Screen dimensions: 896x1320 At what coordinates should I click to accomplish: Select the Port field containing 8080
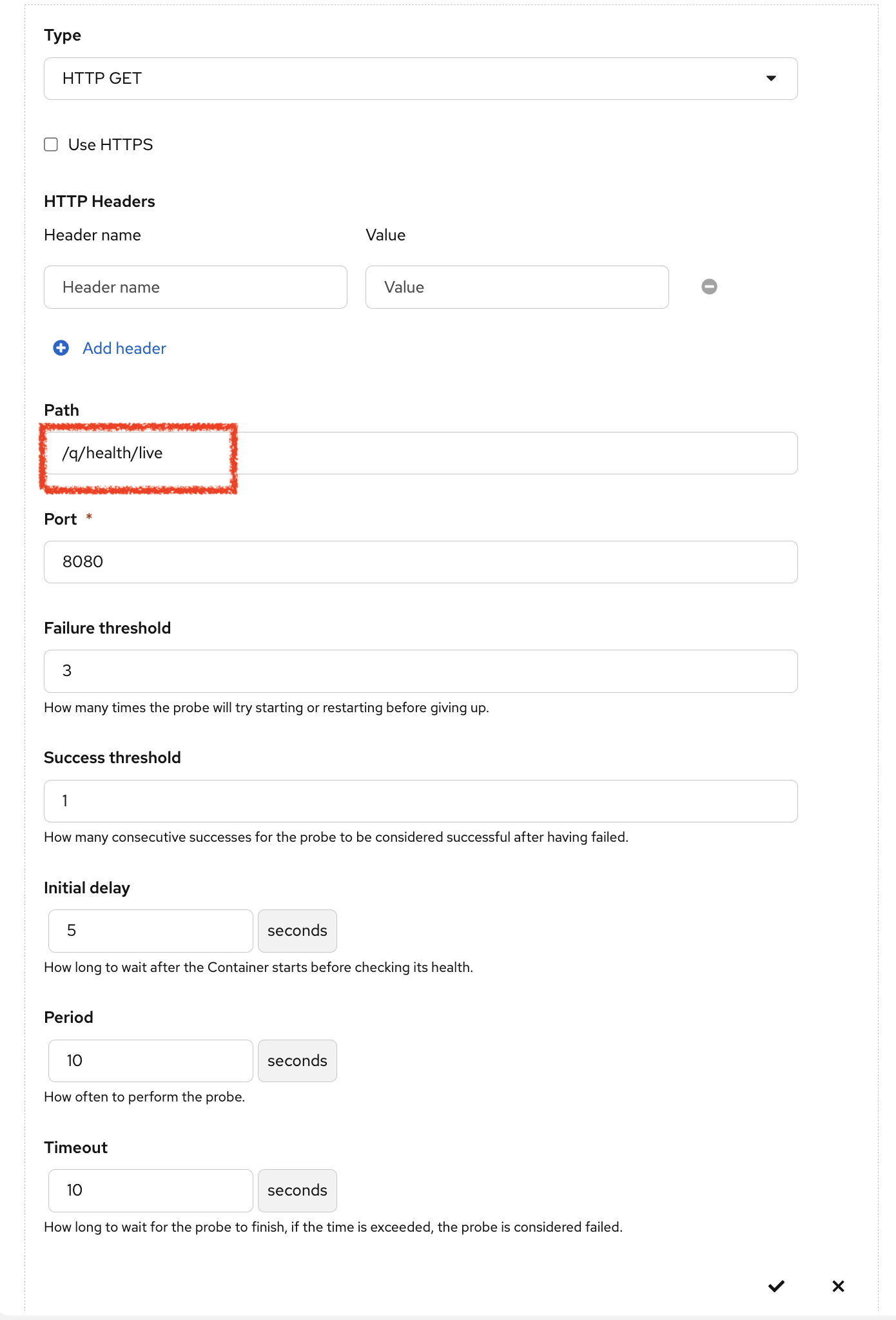[420, 562]
